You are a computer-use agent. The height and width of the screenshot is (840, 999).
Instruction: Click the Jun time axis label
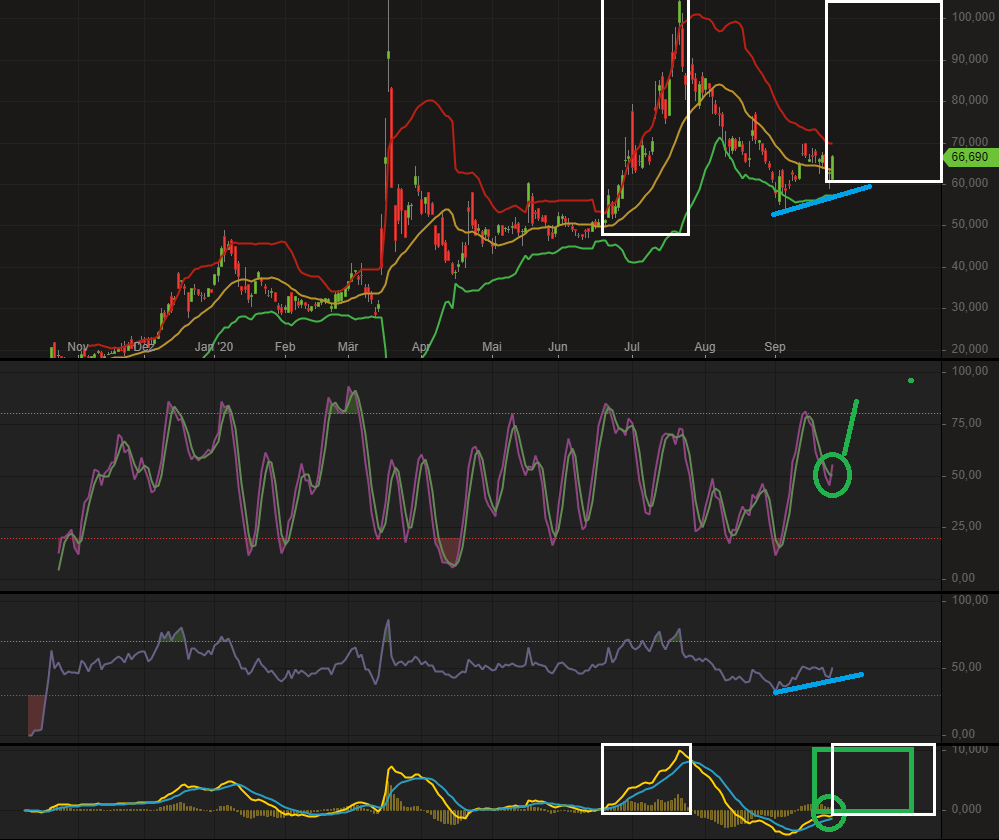coord(557,347)
